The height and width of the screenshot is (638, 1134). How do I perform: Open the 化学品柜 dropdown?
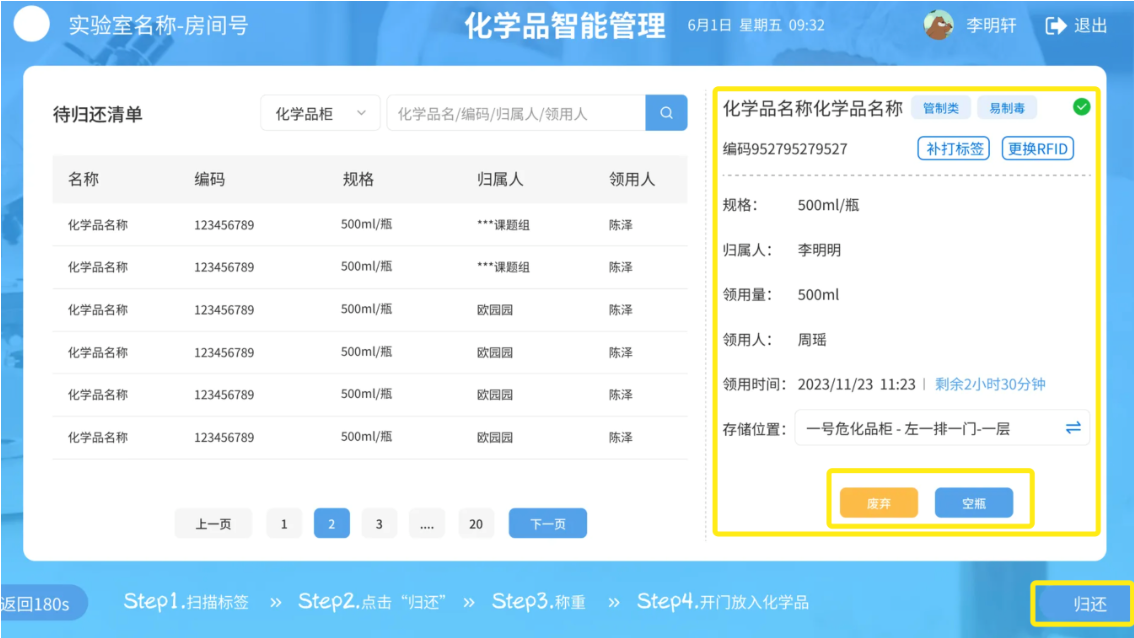[x=320, y=114]
